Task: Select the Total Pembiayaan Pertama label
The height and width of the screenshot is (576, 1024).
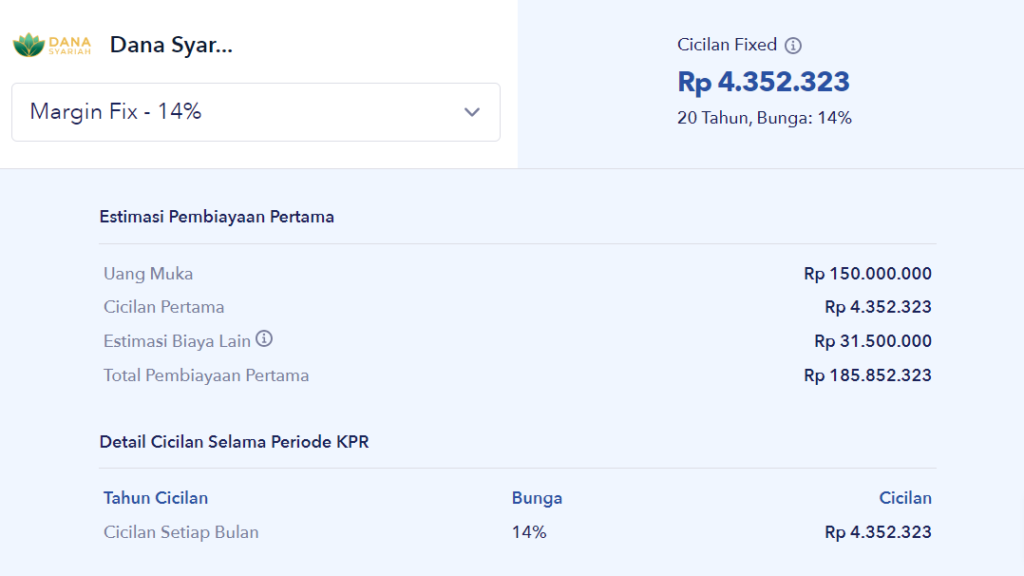Action: tap(206, 376)
